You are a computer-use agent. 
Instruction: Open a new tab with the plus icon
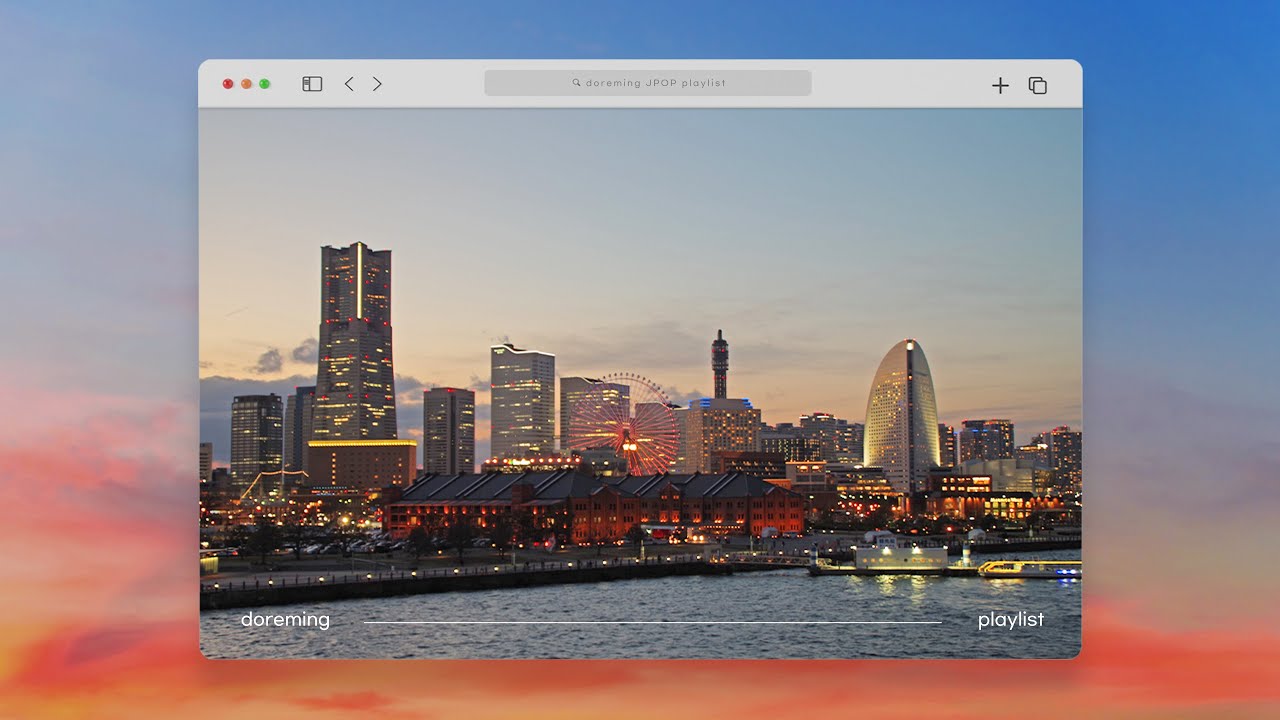coord(1000,85)
